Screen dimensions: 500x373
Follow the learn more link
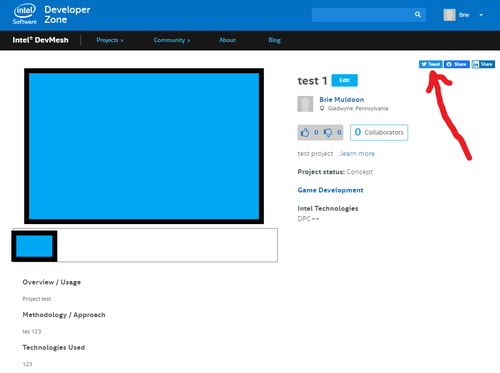click(356, 154)
